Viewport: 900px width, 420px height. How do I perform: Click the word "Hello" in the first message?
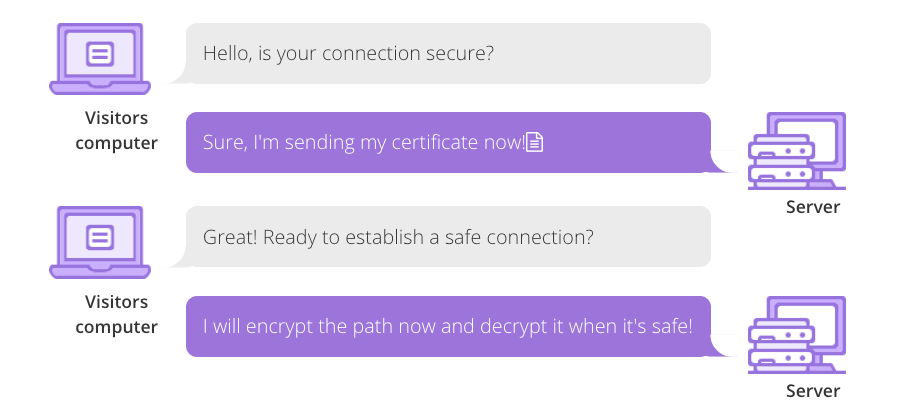pyautogui.click(x=225, y=53)
